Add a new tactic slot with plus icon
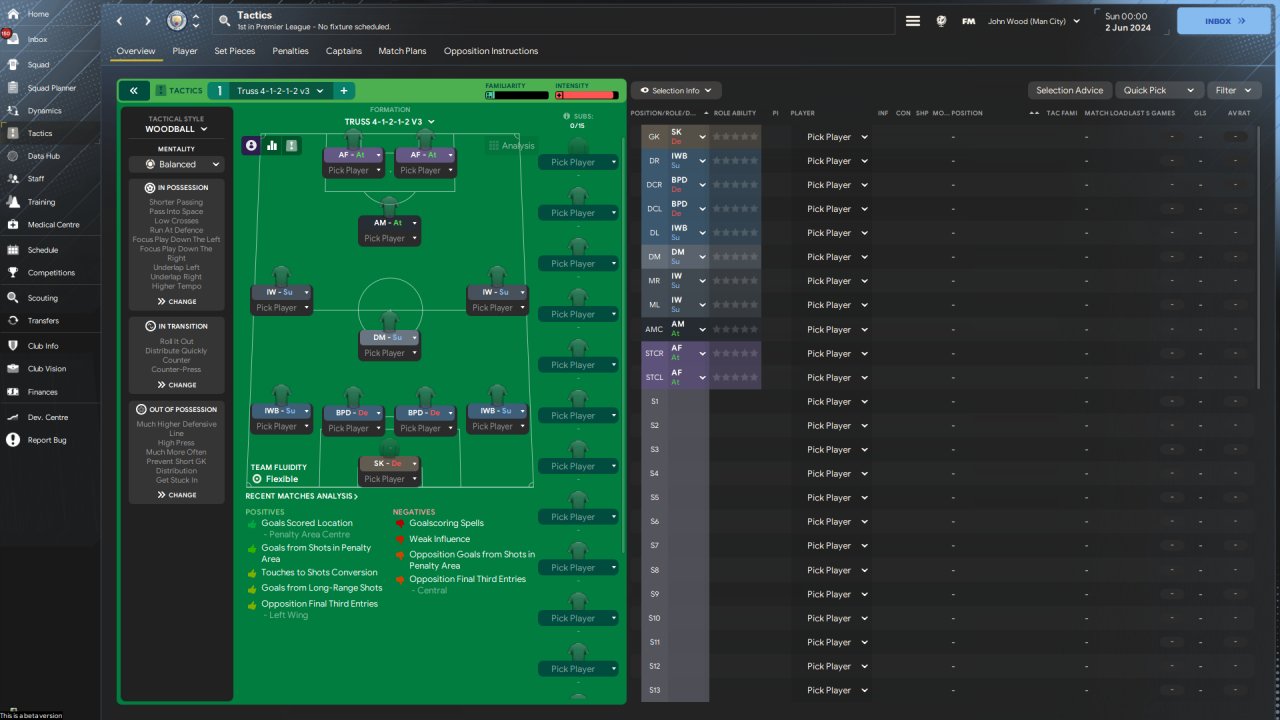Screen dimensions: 1280x720 pyautogui.click(x=343, y=91)
